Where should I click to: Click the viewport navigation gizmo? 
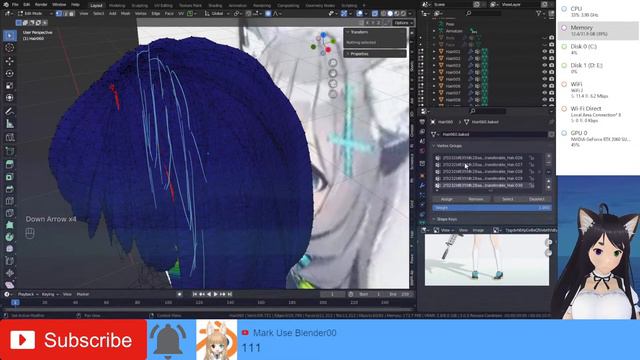(x=323, y=44)
